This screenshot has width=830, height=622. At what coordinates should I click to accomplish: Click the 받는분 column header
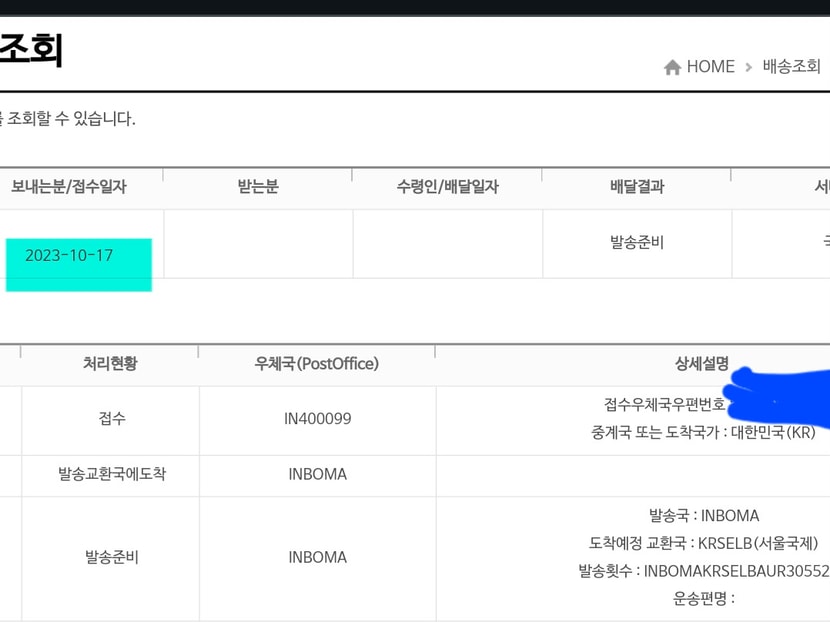click(x=258, y=187)
